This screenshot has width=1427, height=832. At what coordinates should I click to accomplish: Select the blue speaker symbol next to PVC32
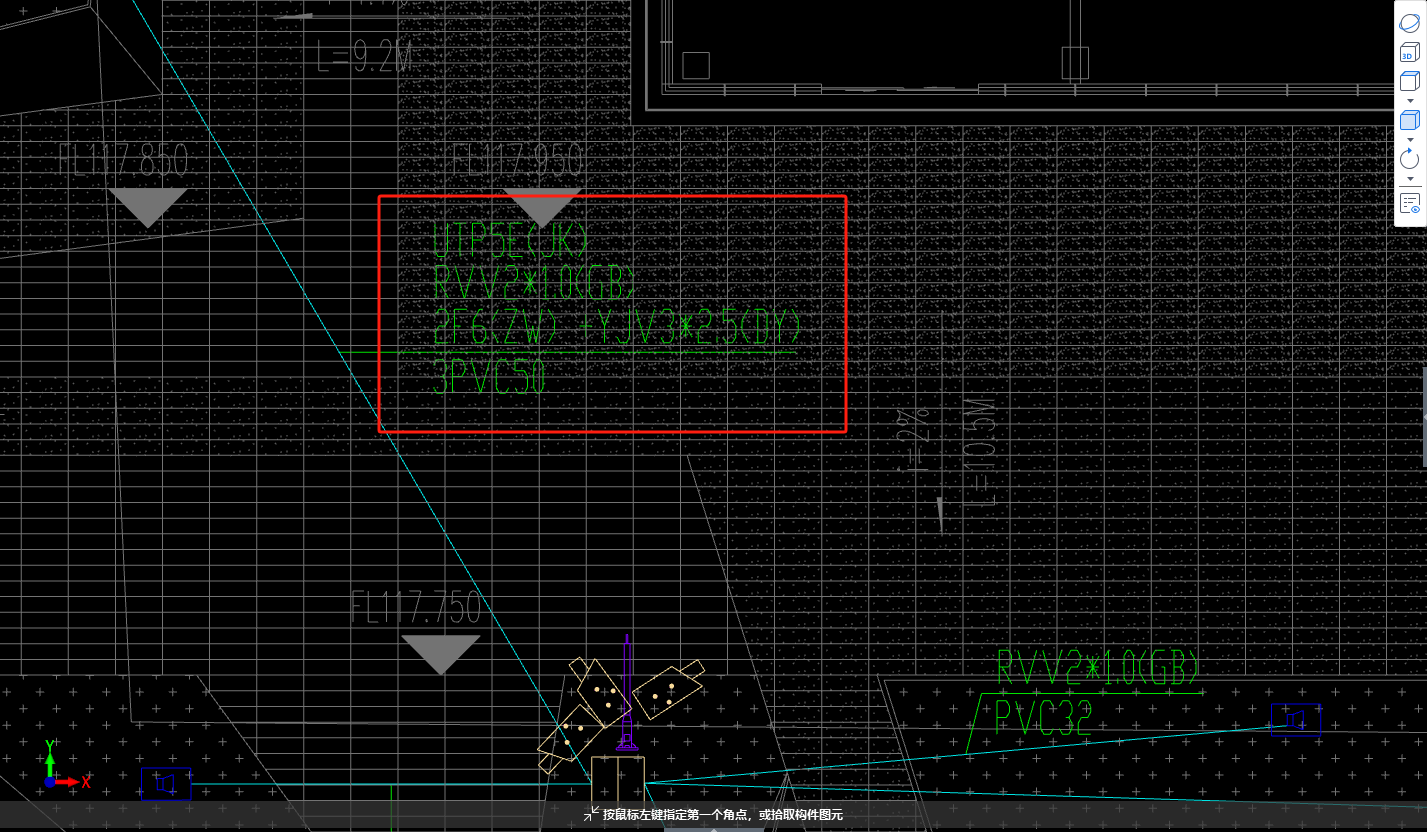click(x=1296, y=720)
